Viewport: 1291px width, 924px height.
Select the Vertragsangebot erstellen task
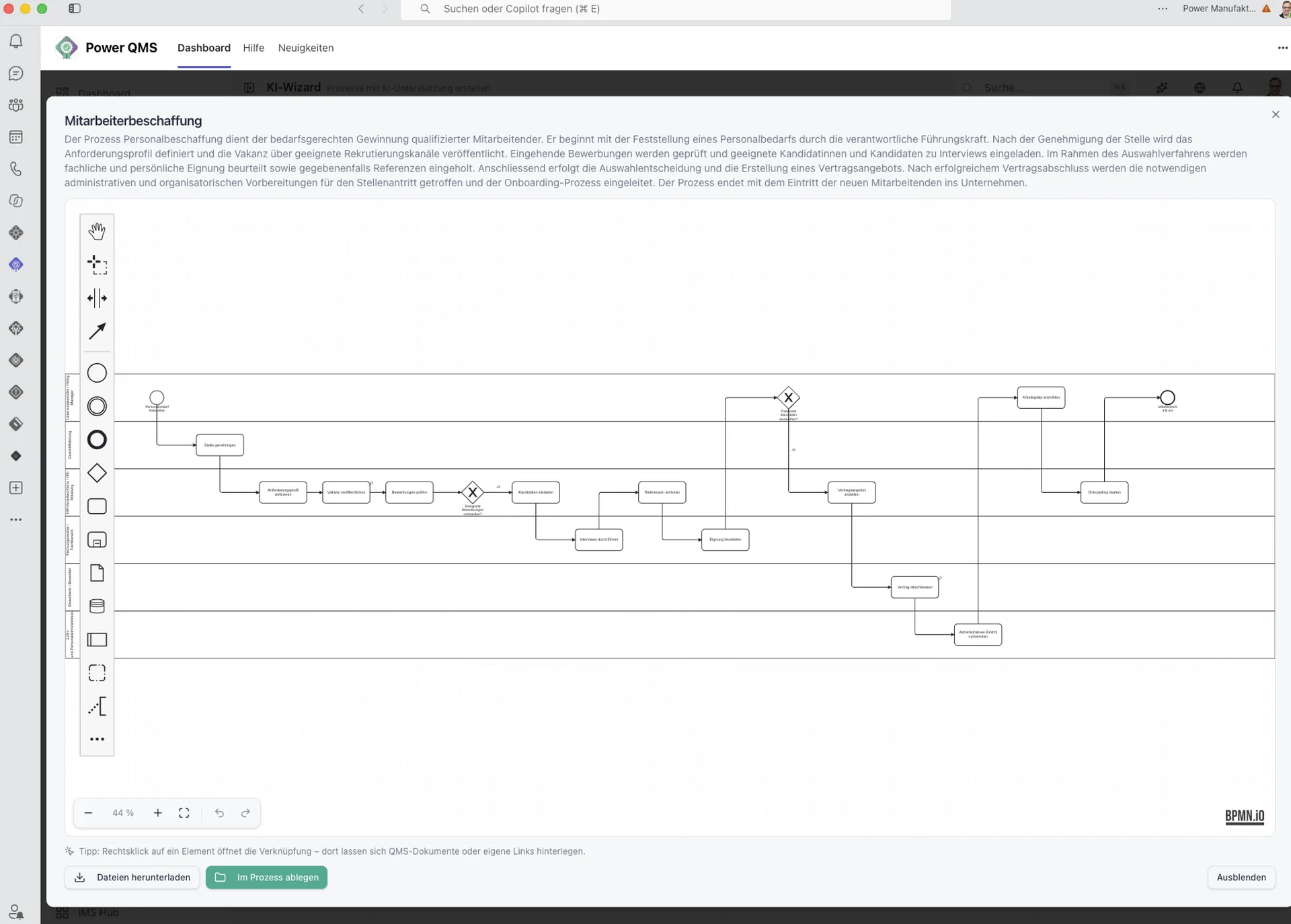(852, 492)
